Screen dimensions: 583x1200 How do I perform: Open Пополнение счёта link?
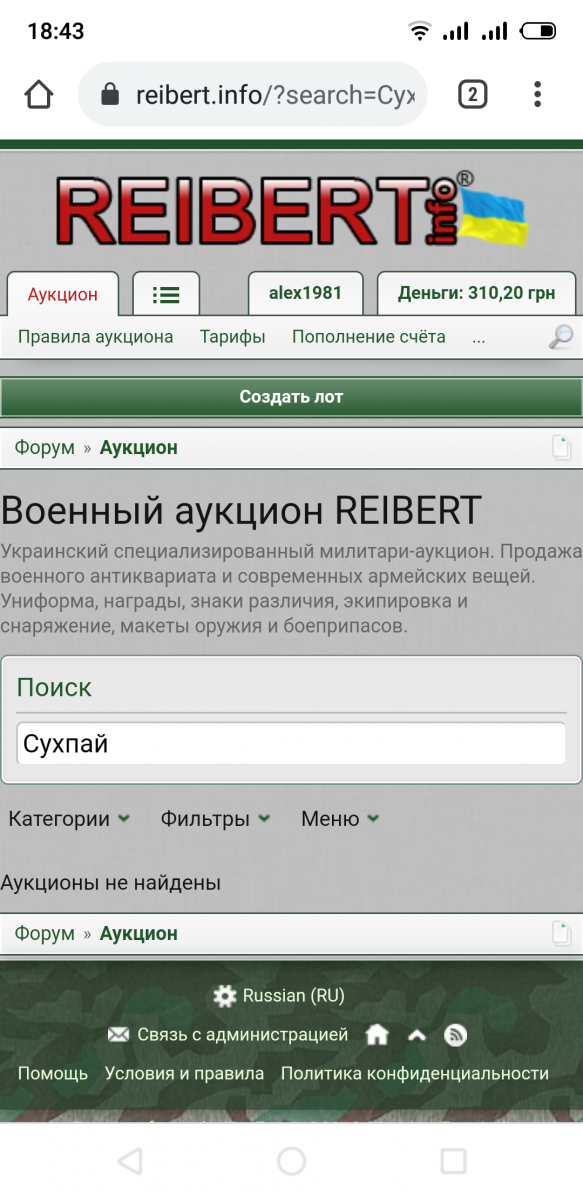(x=369, y=337)
